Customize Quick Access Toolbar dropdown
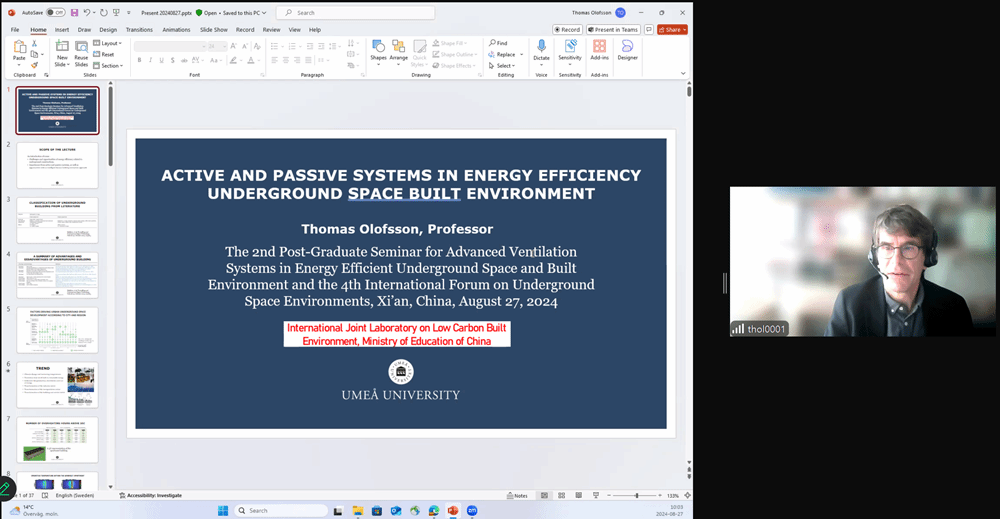This screenshot has width=1000, height=519. click(x=129, y=13)
